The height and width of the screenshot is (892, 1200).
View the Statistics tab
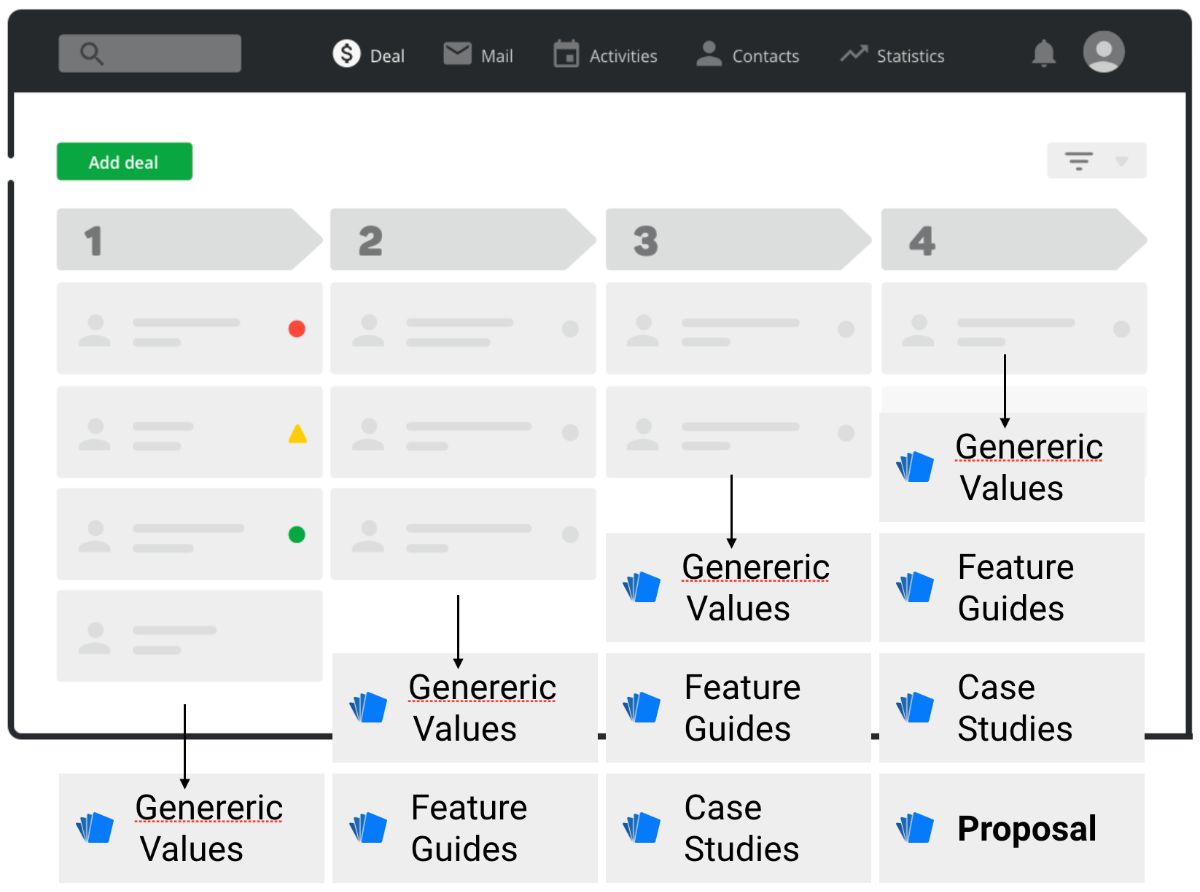pyautogui.click(x=892, y=55)
